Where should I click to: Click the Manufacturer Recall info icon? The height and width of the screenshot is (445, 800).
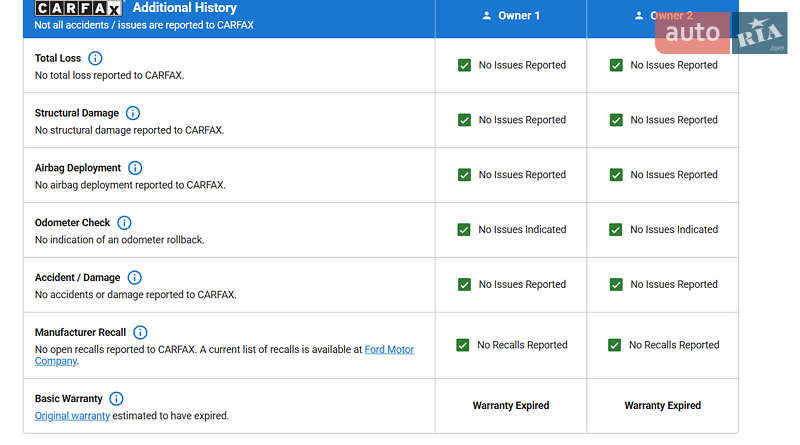(x=140, y=332)
